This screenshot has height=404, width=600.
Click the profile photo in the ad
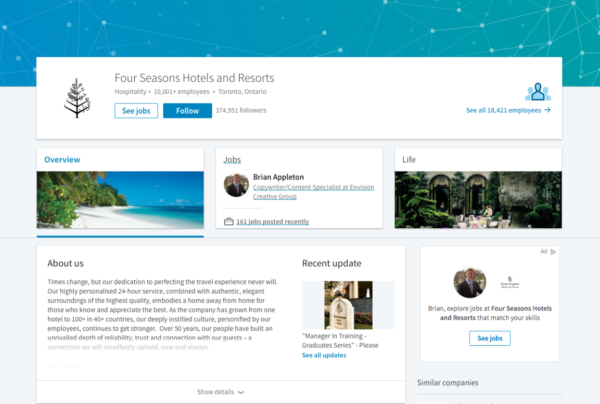(x=470, y=282)
